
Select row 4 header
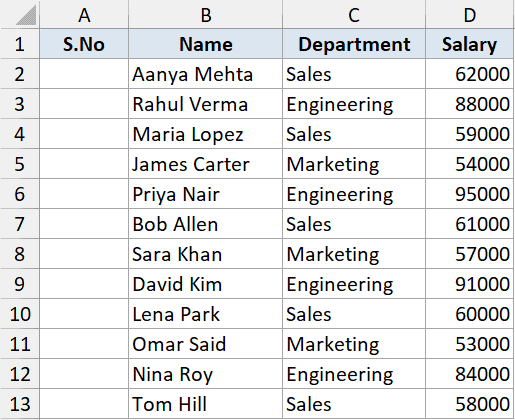(x=20, y=134)
